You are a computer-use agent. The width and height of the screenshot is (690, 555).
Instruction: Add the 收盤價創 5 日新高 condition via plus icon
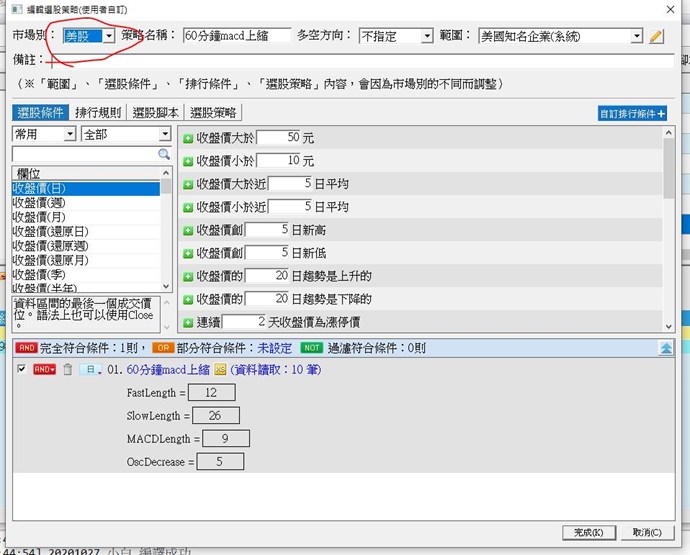click(188, 230)
